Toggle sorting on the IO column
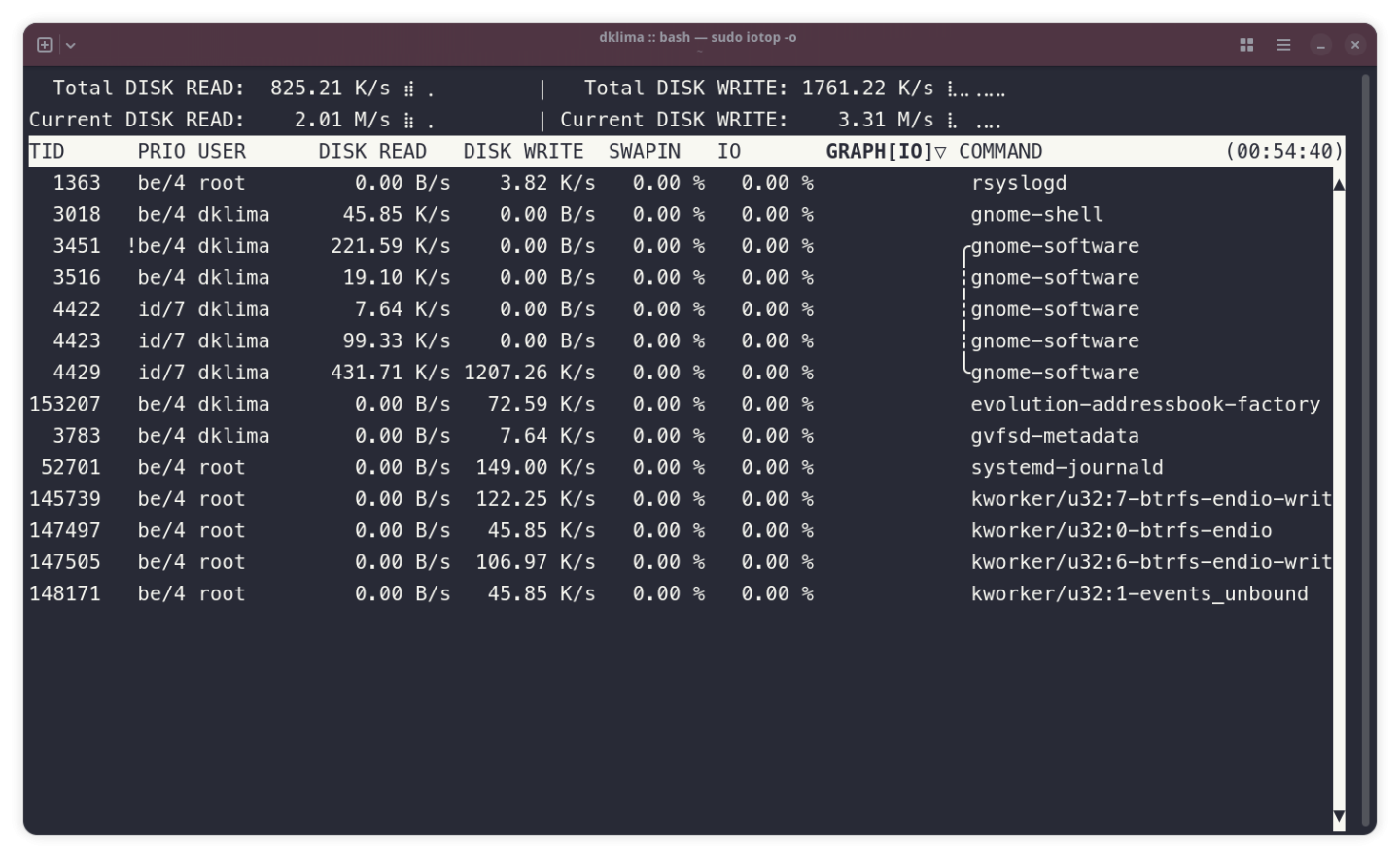Viewport: 1400px width, 858px height. click(730, 151)
